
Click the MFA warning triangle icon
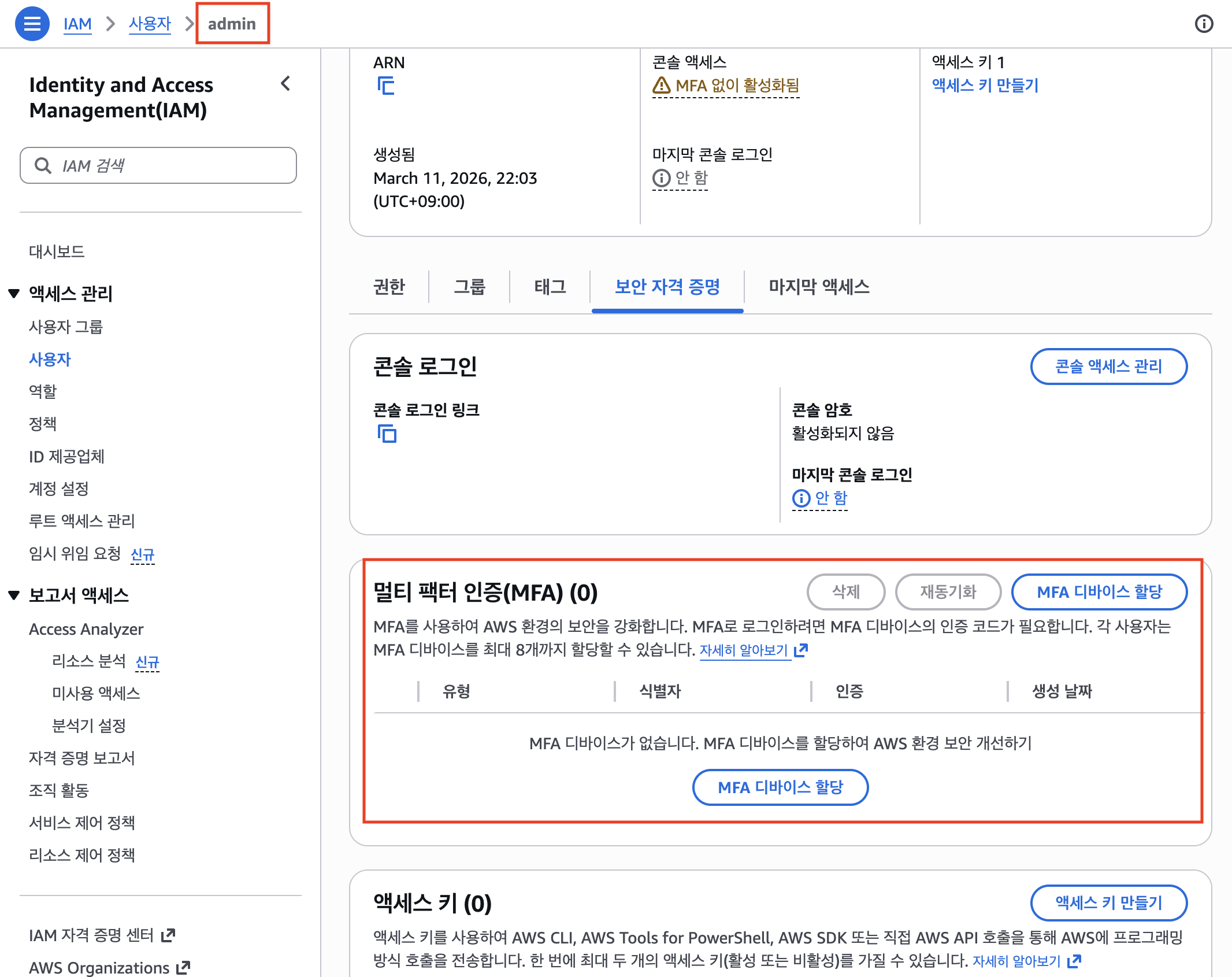[661, 86]
